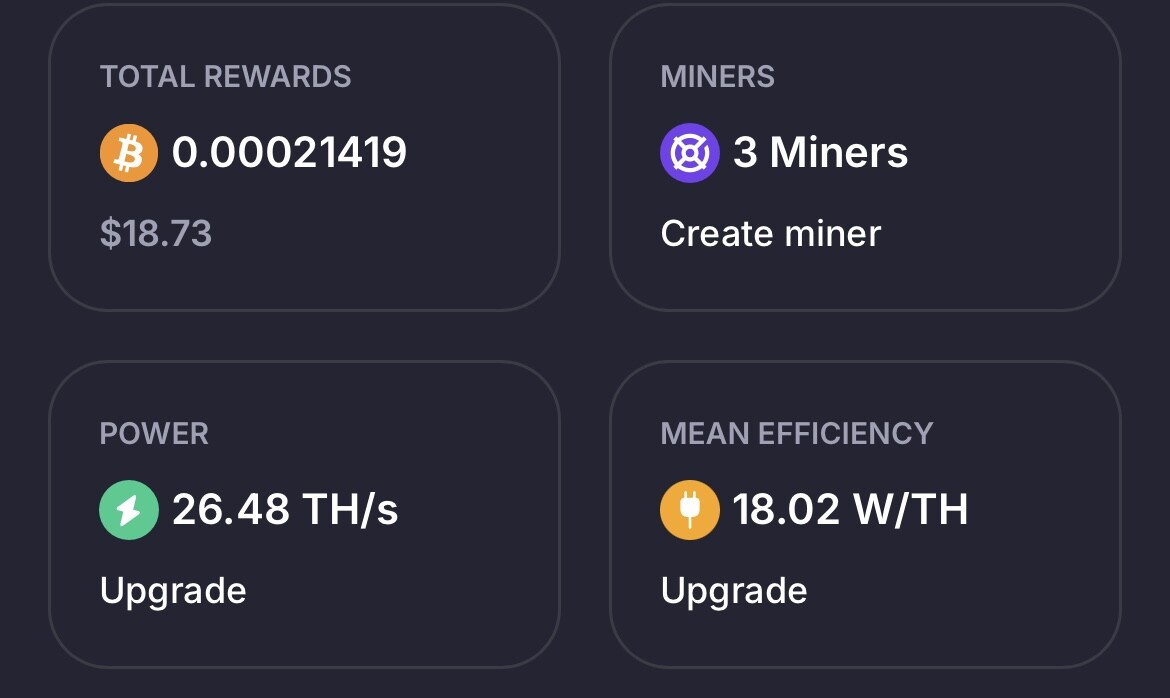The image size is (1170, 698).
Task: Click the 3 Miners count text
Action: (x=821, y=152)
